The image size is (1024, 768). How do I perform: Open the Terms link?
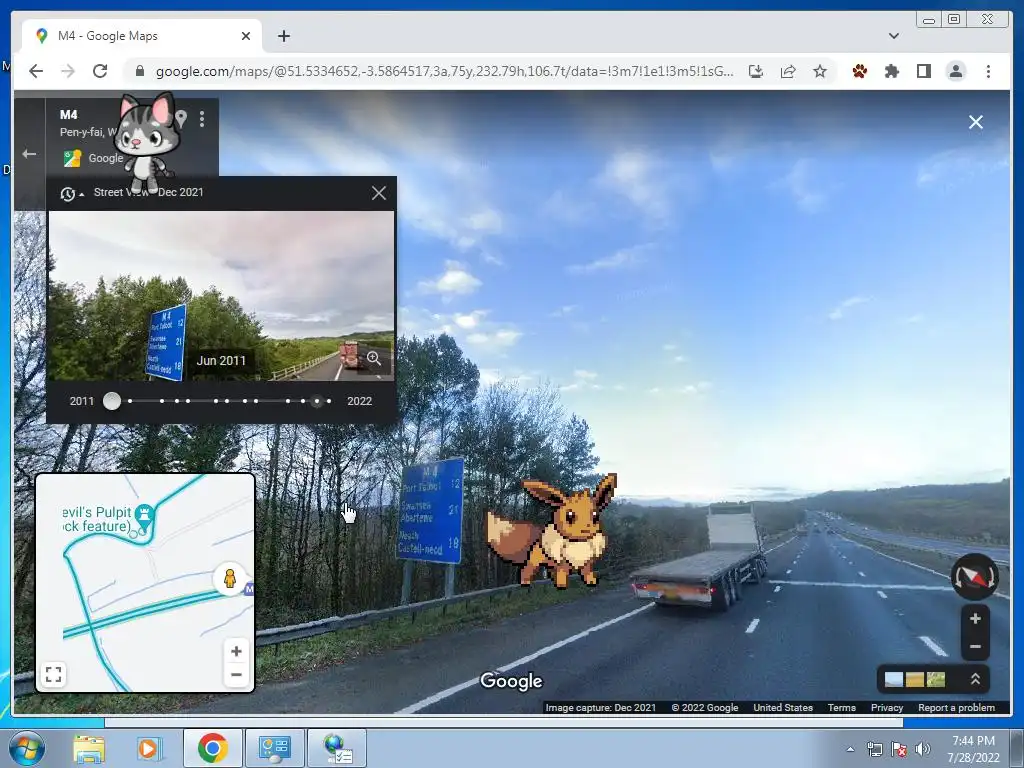(x=841, y=708)
